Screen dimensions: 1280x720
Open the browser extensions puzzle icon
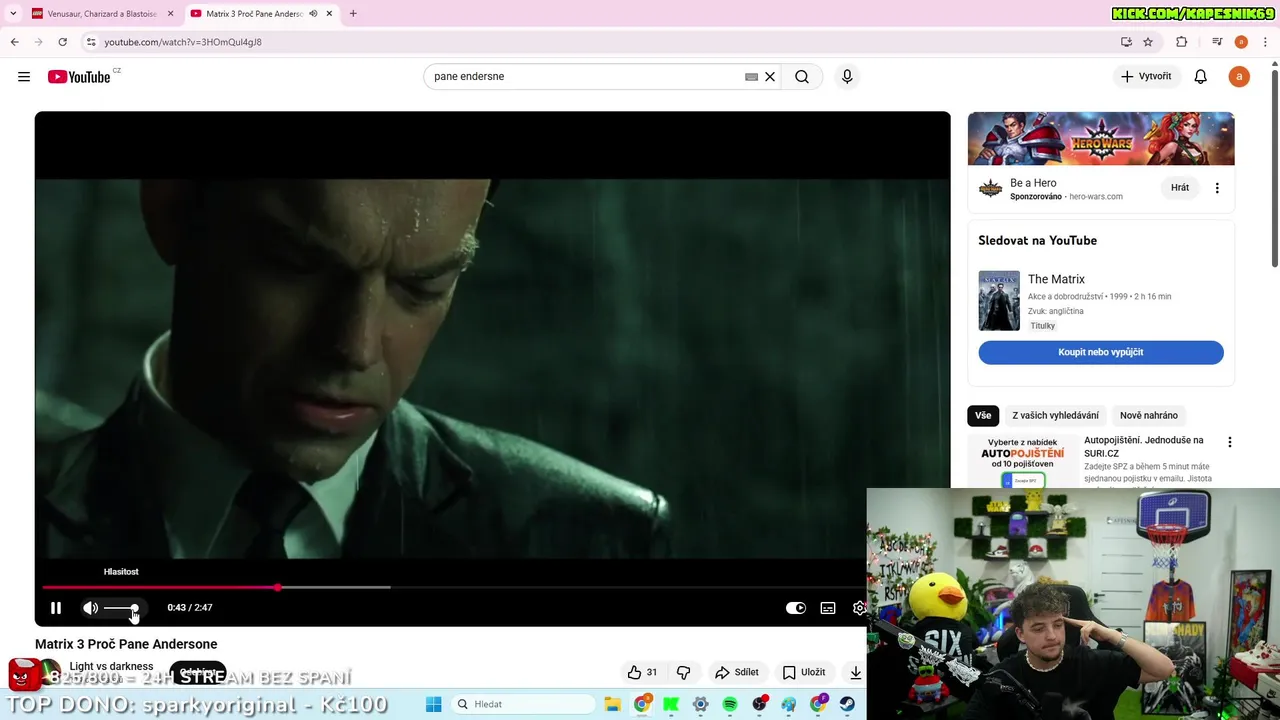pyautogui.click(x=1182, y=42)
